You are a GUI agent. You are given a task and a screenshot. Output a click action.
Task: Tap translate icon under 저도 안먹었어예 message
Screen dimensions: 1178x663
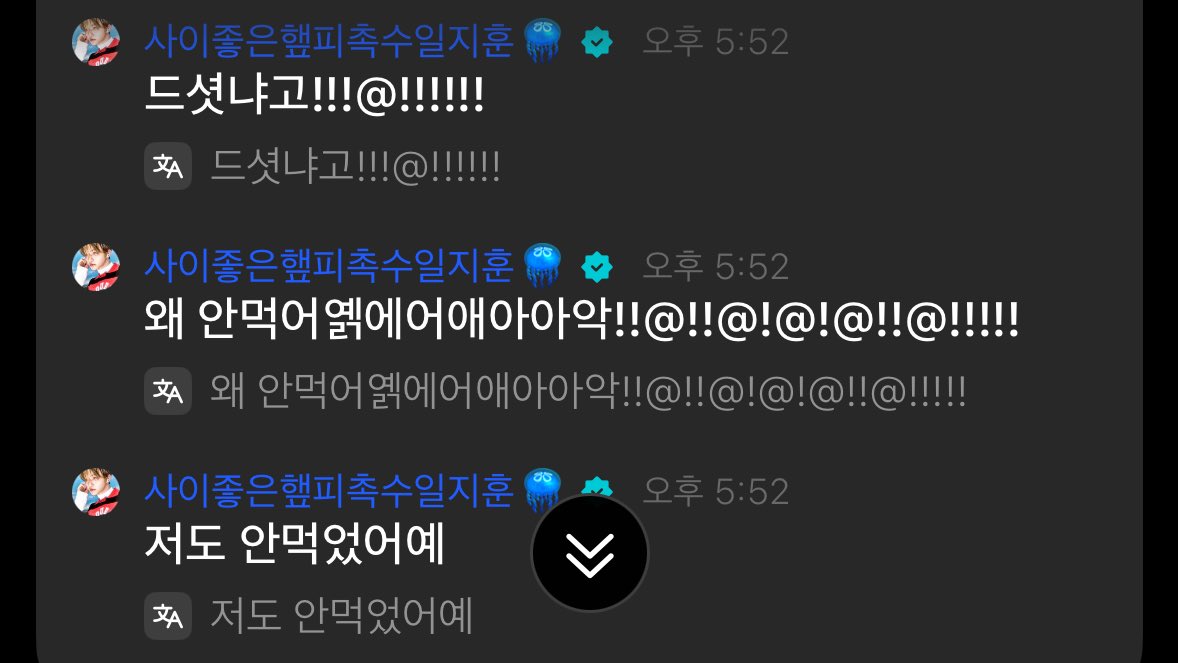(x=168, y=616)
